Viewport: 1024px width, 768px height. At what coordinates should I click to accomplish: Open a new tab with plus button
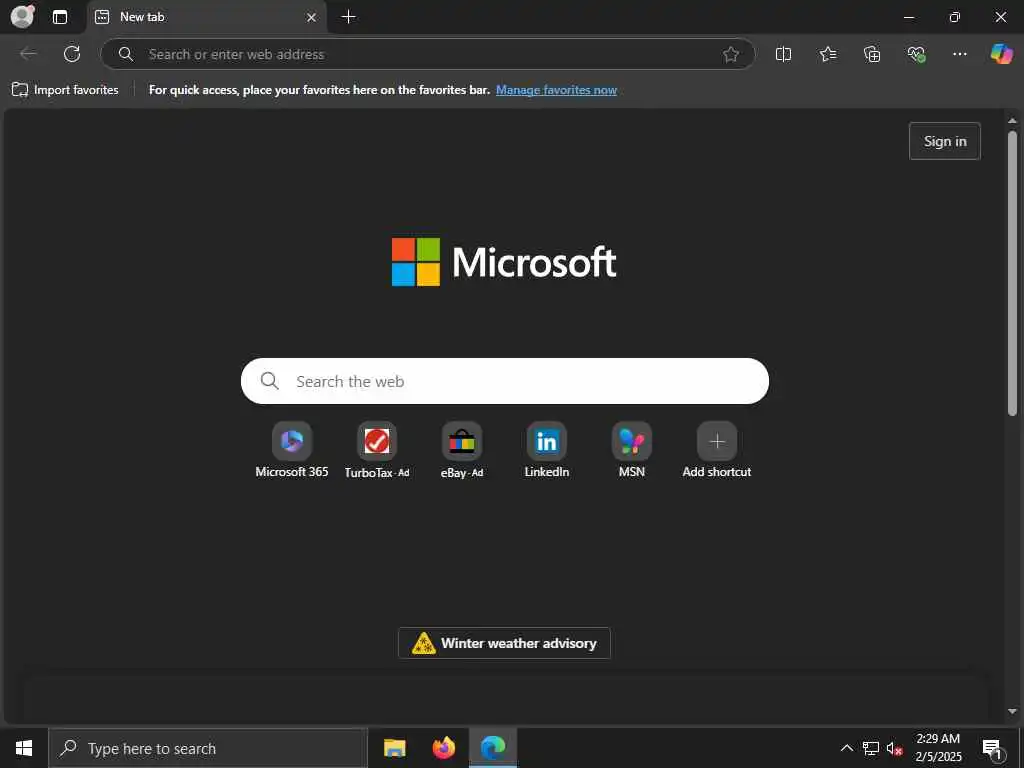point(349,17)
